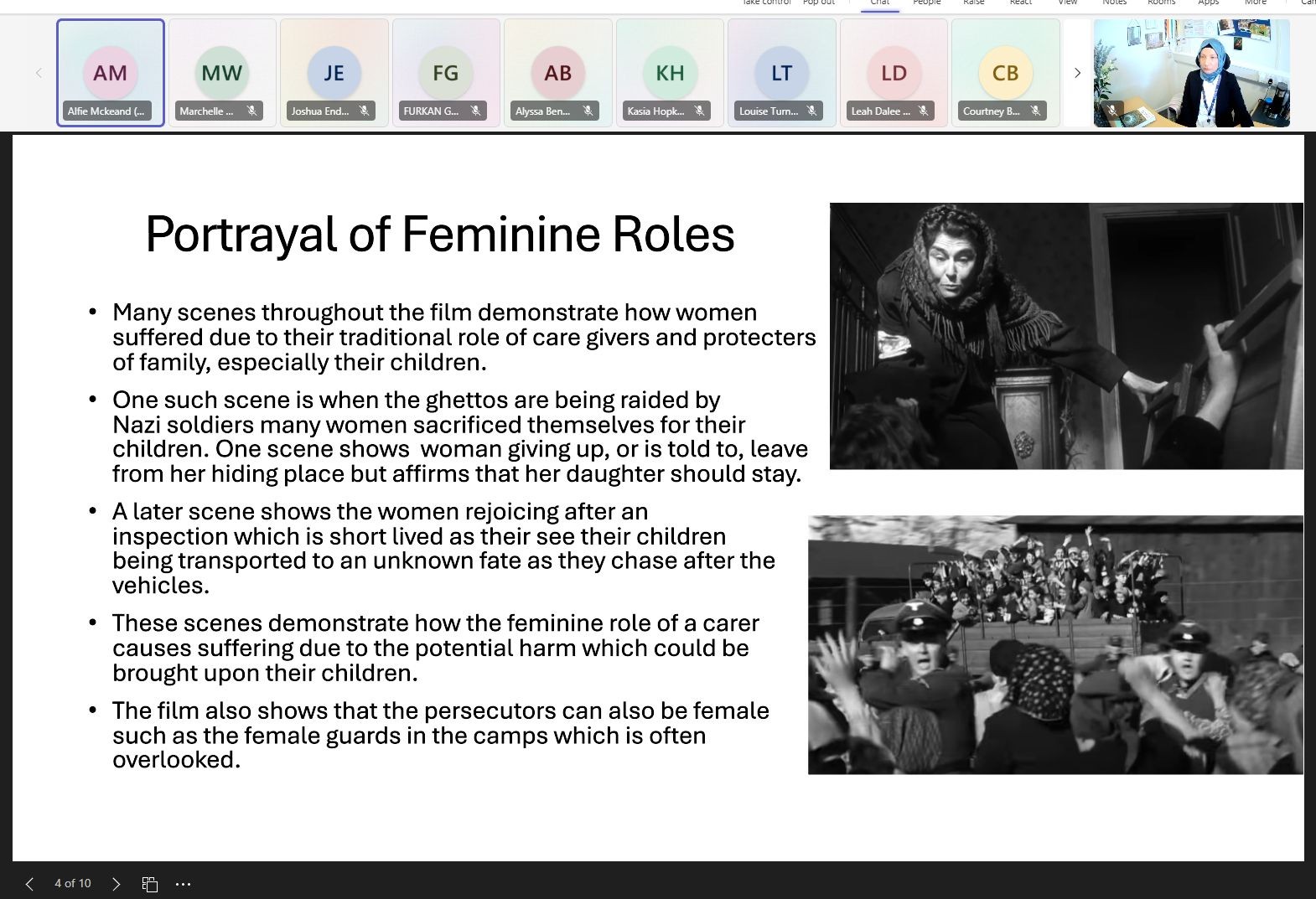Click the presenter's webcam video tile
Image resolution: width=1316 pixels, height=899 pixels.
pos(1191,73)
